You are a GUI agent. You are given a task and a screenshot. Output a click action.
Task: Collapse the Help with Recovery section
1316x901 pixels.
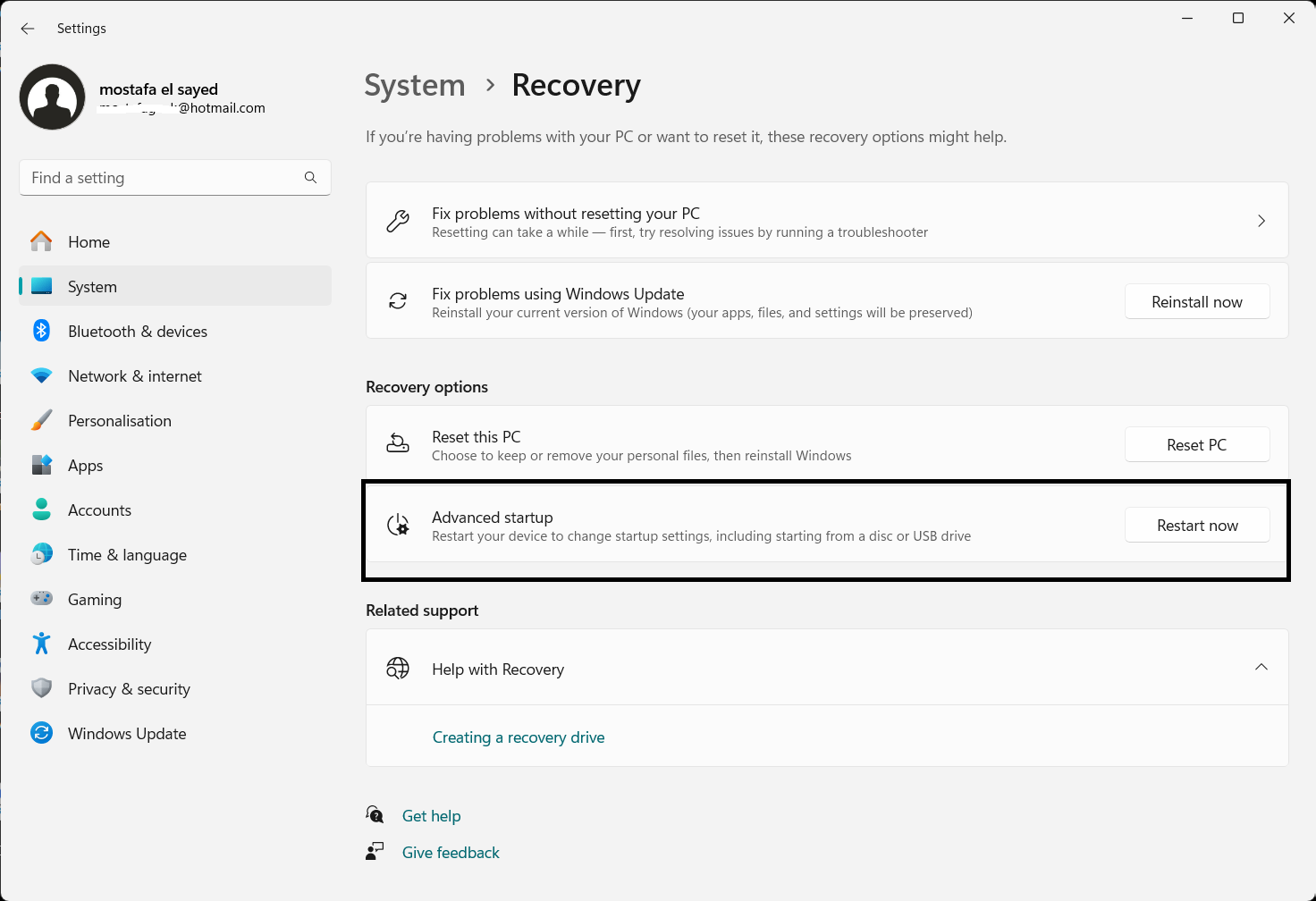[x=1261, y=667]
